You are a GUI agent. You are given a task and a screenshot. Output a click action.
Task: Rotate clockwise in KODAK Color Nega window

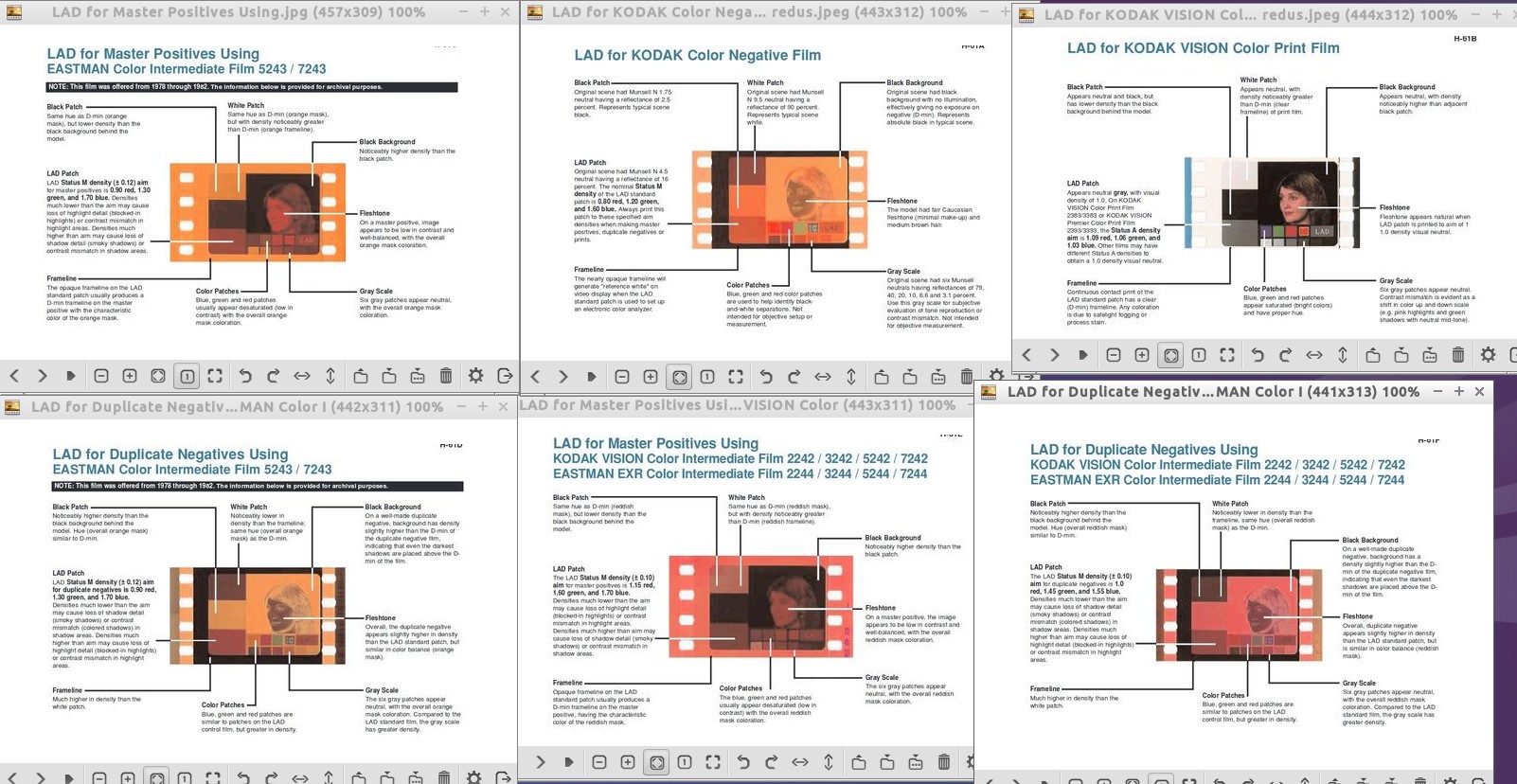tap(794, 377)
